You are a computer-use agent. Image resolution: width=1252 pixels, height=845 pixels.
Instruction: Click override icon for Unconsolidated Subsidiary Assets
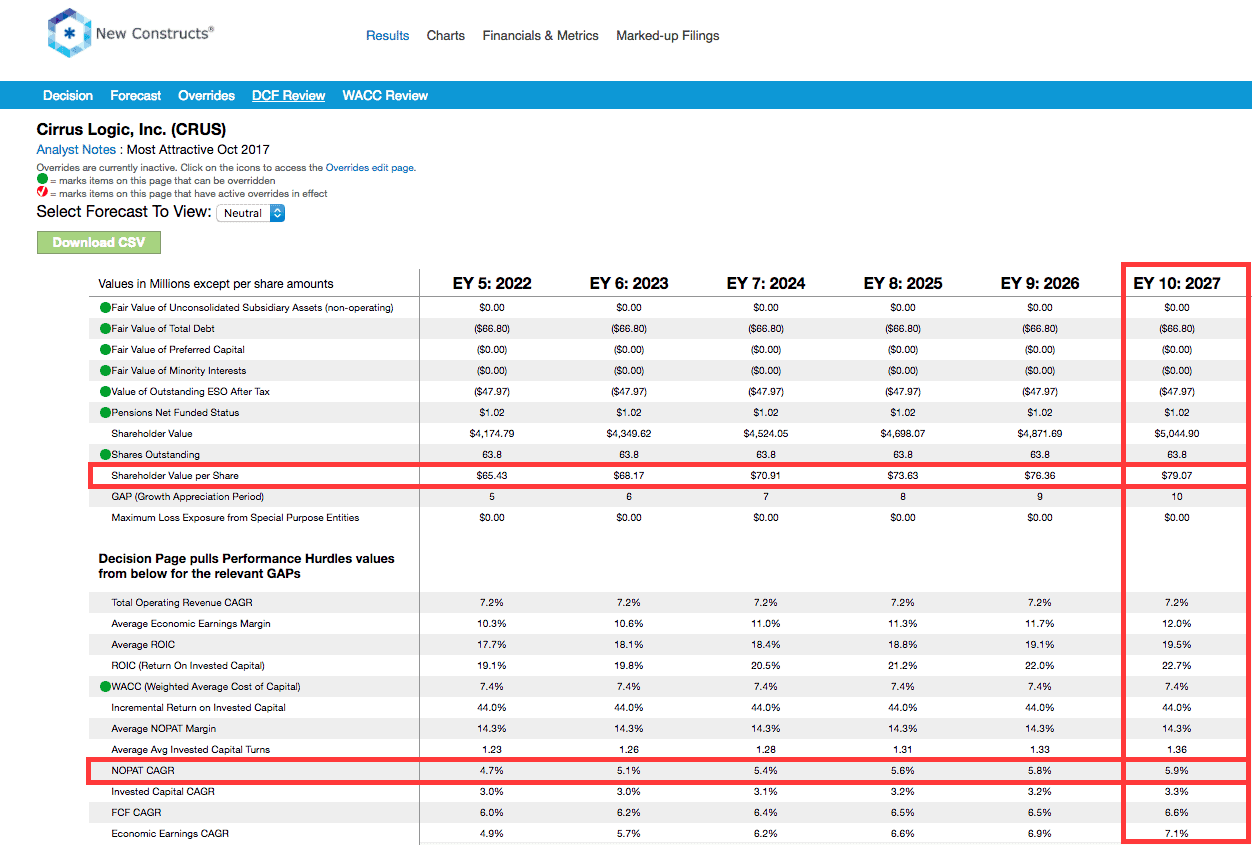pyautogui.click(x=105, y=308)
